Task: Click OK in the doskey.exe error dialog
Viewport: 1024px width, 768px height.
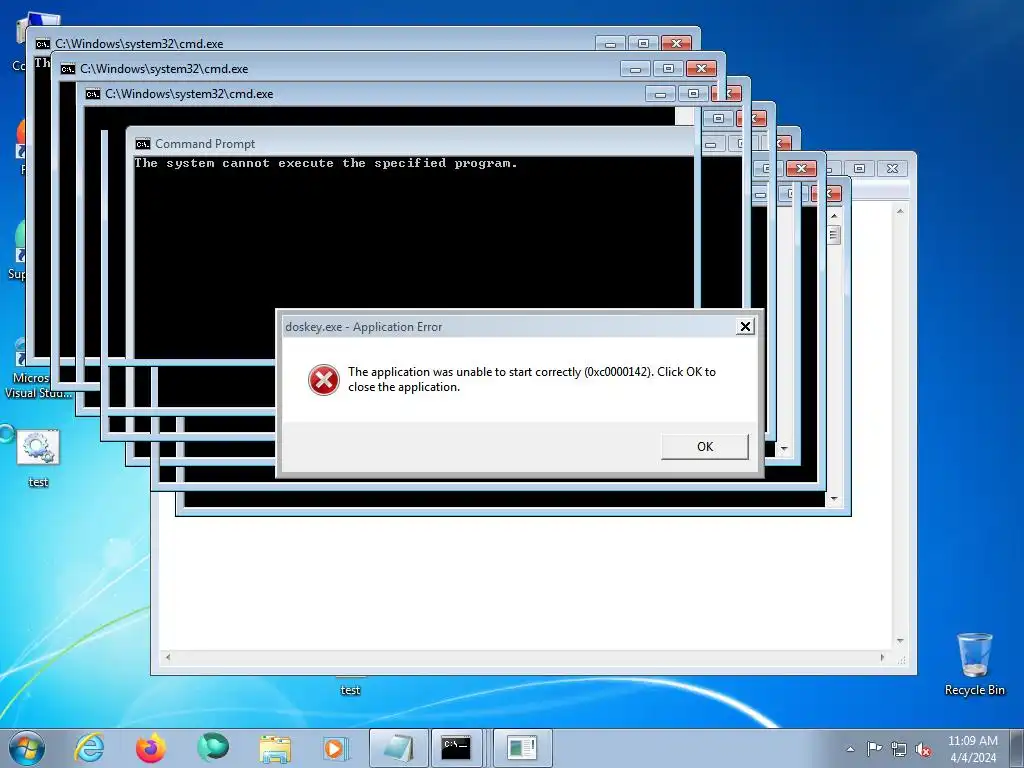Action: (x=705, y=447)
